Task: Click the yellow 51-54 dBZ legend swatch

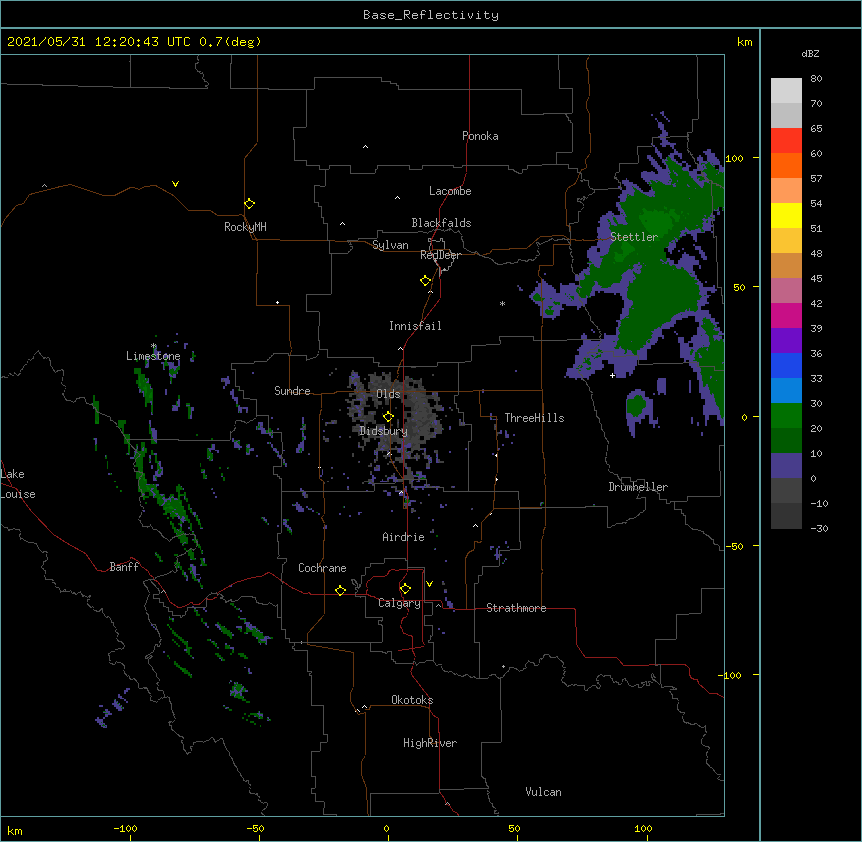Action: pyautogui.click(x=786, y=215)
